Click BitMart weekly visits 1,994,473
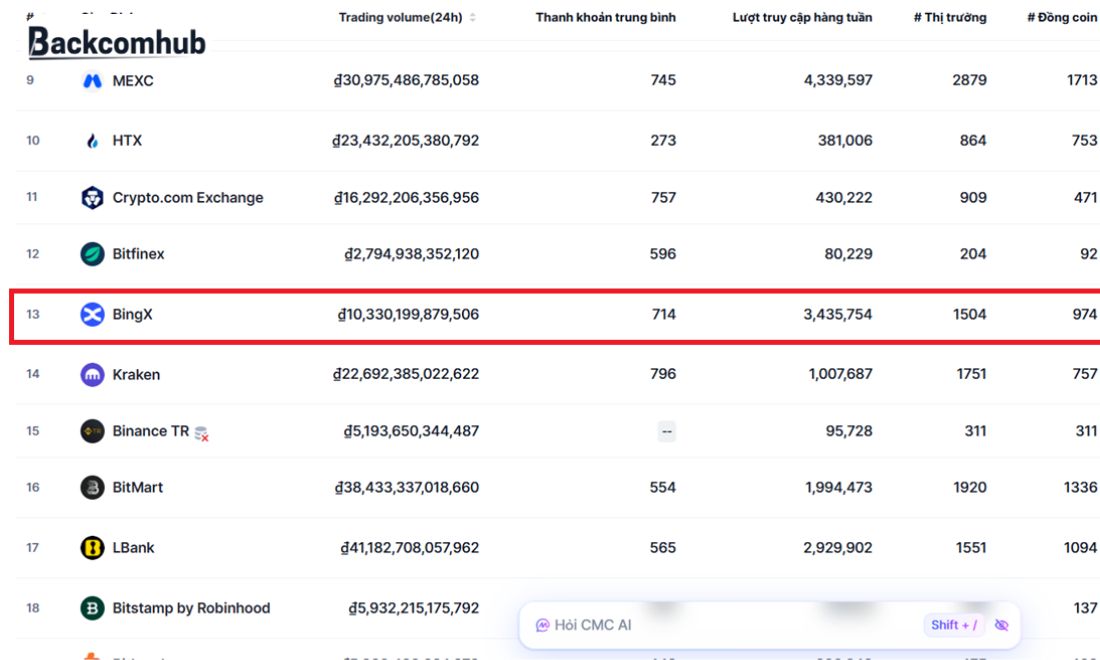This screenshot has width=1100, height=660. 839,487
